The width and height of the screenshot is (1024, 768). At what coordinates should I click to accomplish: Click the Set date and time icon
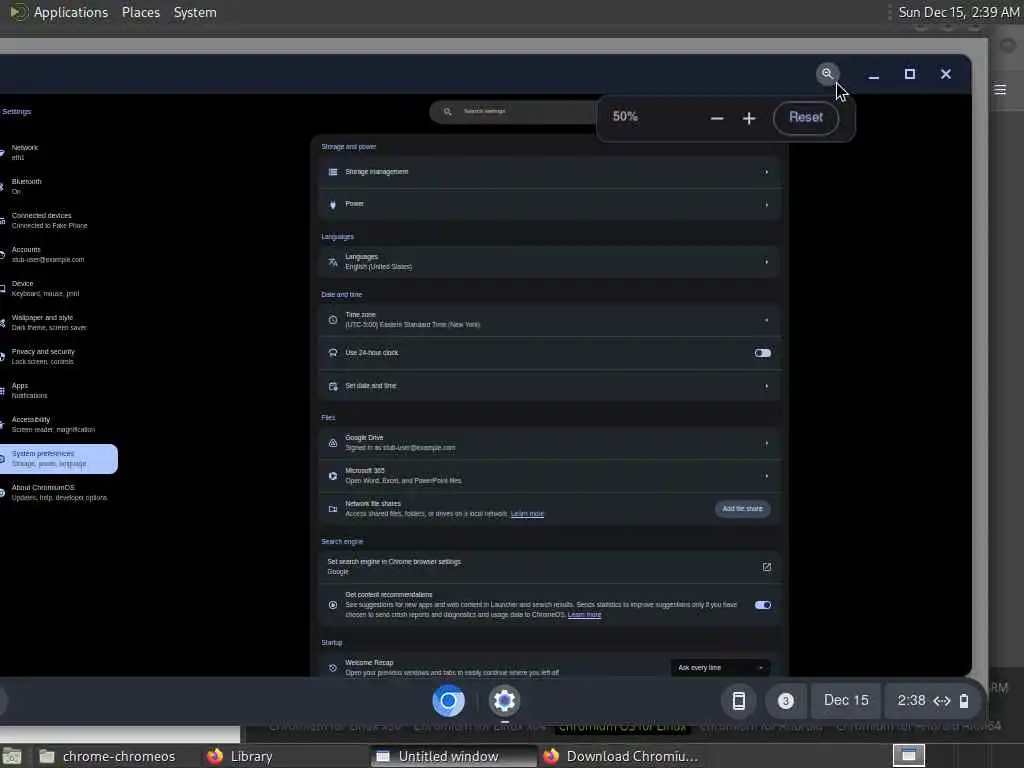point(333,386)
